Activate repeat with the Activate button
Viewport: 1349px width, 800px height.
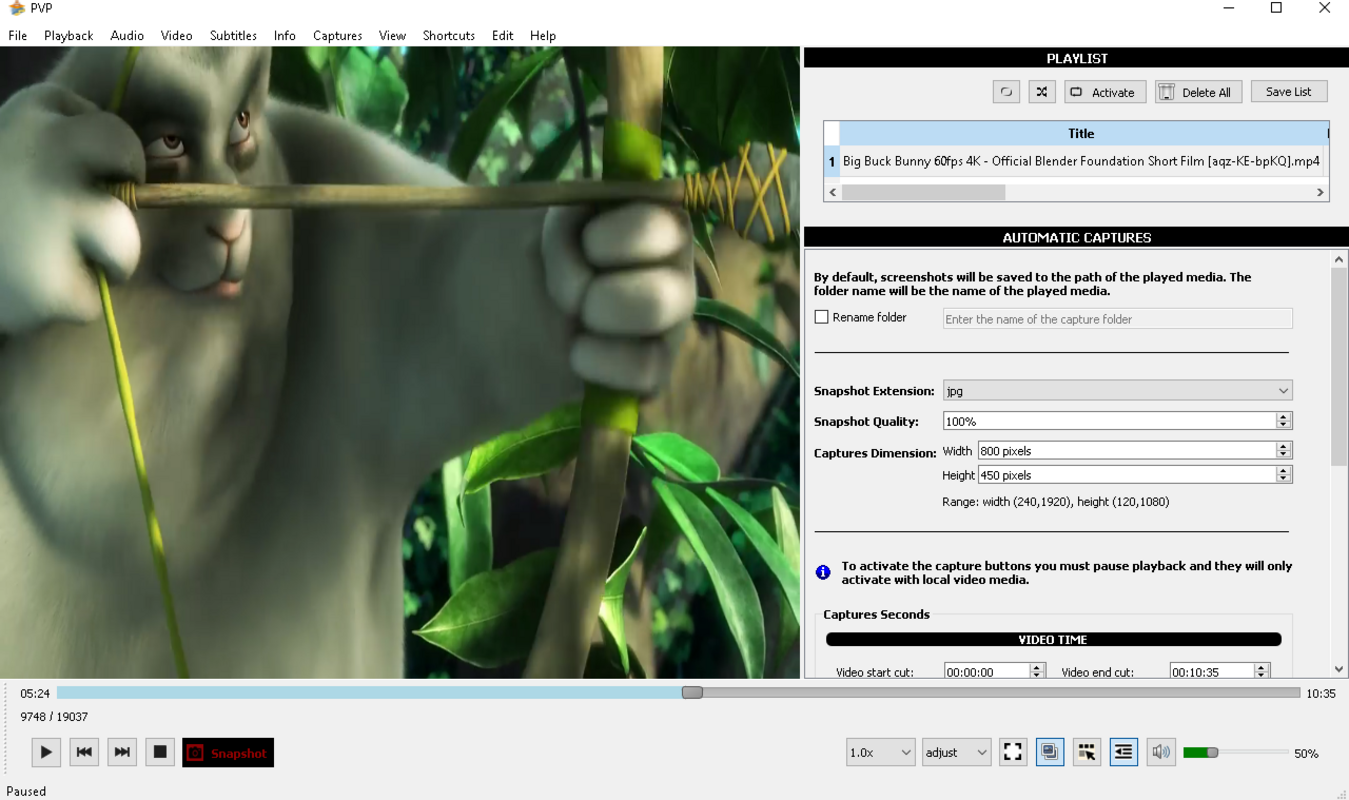1105,92
